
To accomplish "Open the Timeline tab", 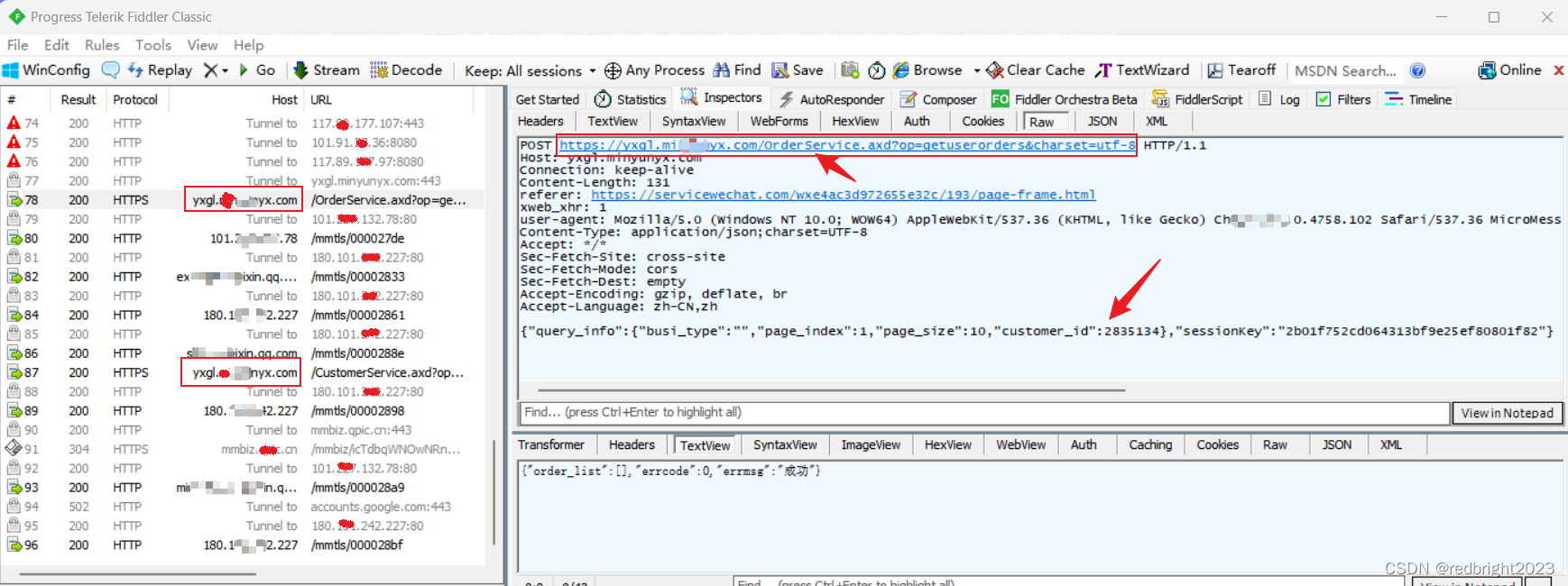I will point(1418,99).
